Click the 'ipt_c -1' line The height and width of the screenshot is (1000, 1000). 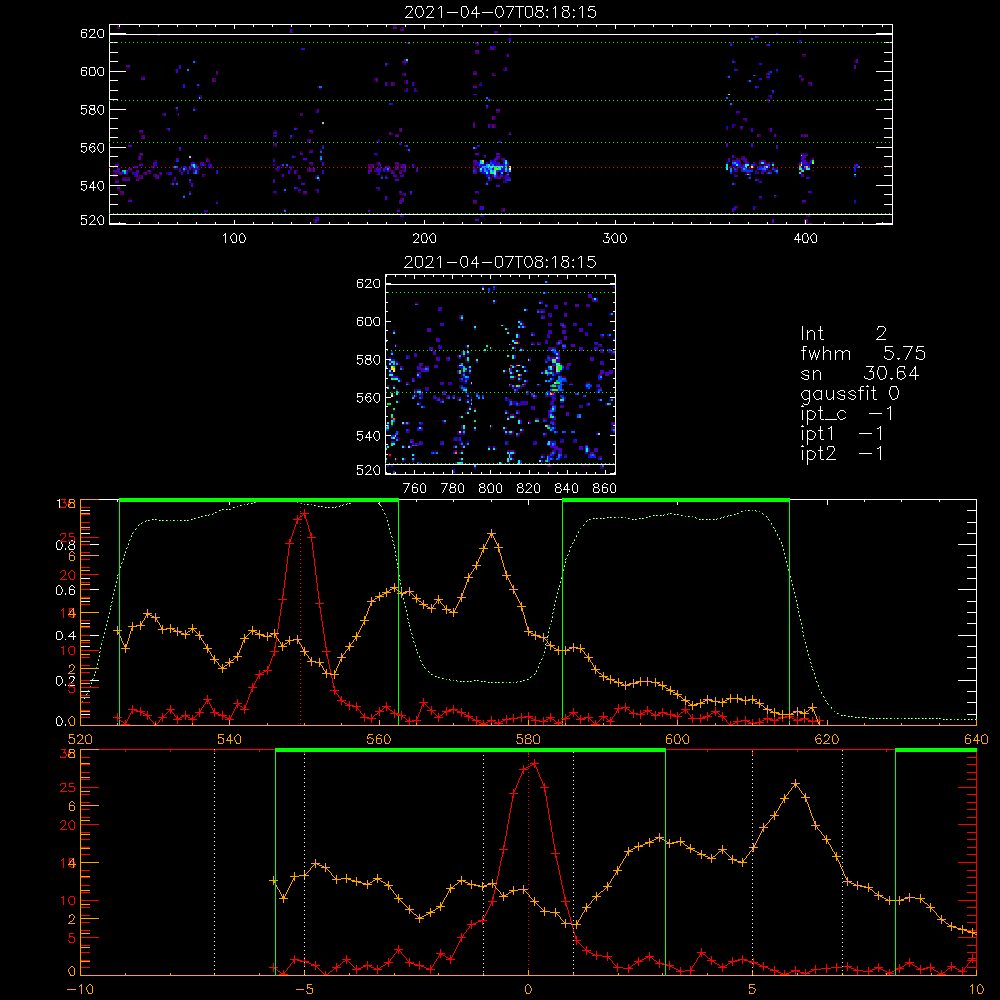846,414
